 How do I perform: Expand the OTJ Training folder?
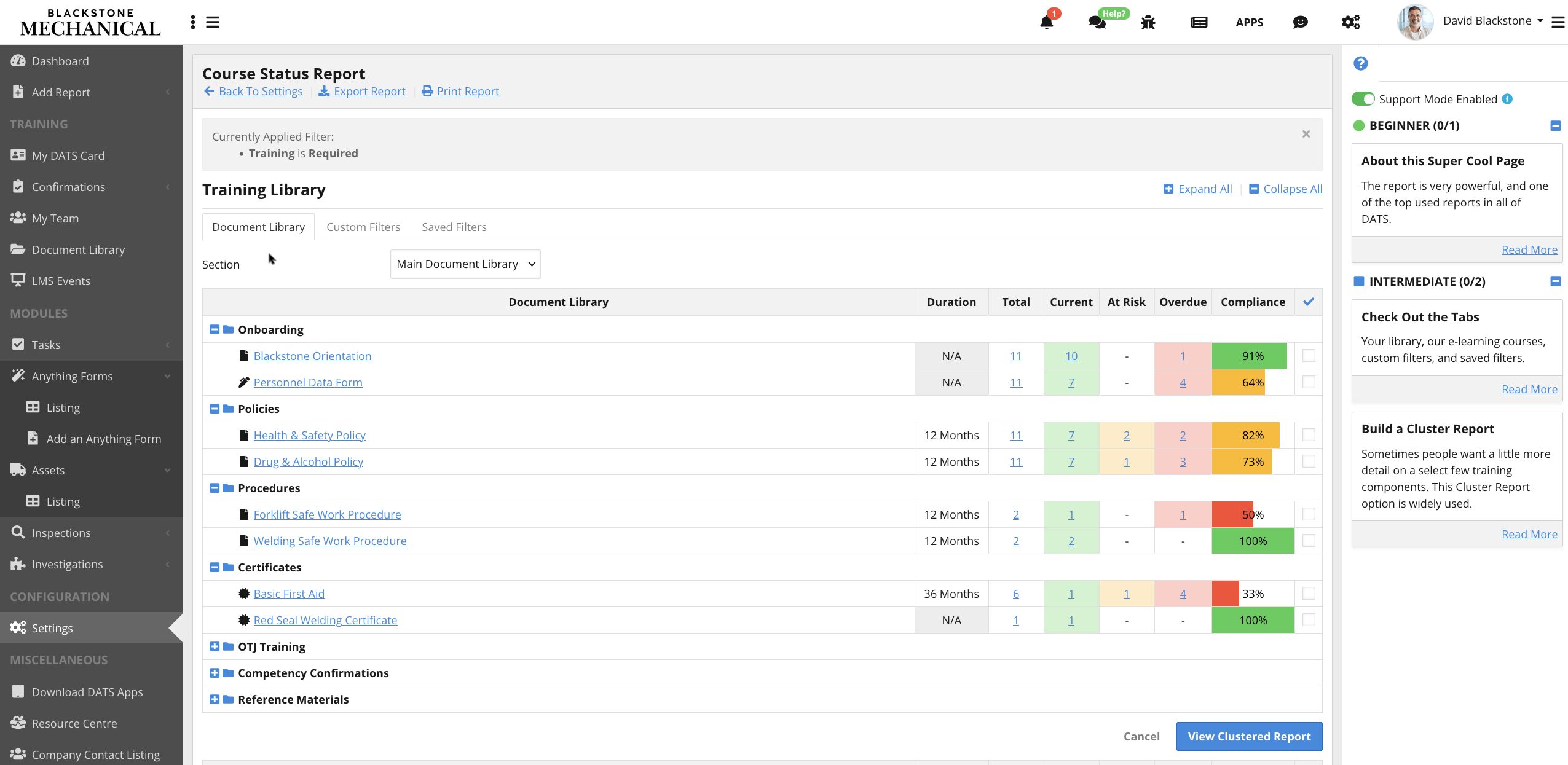coord(215,646)
